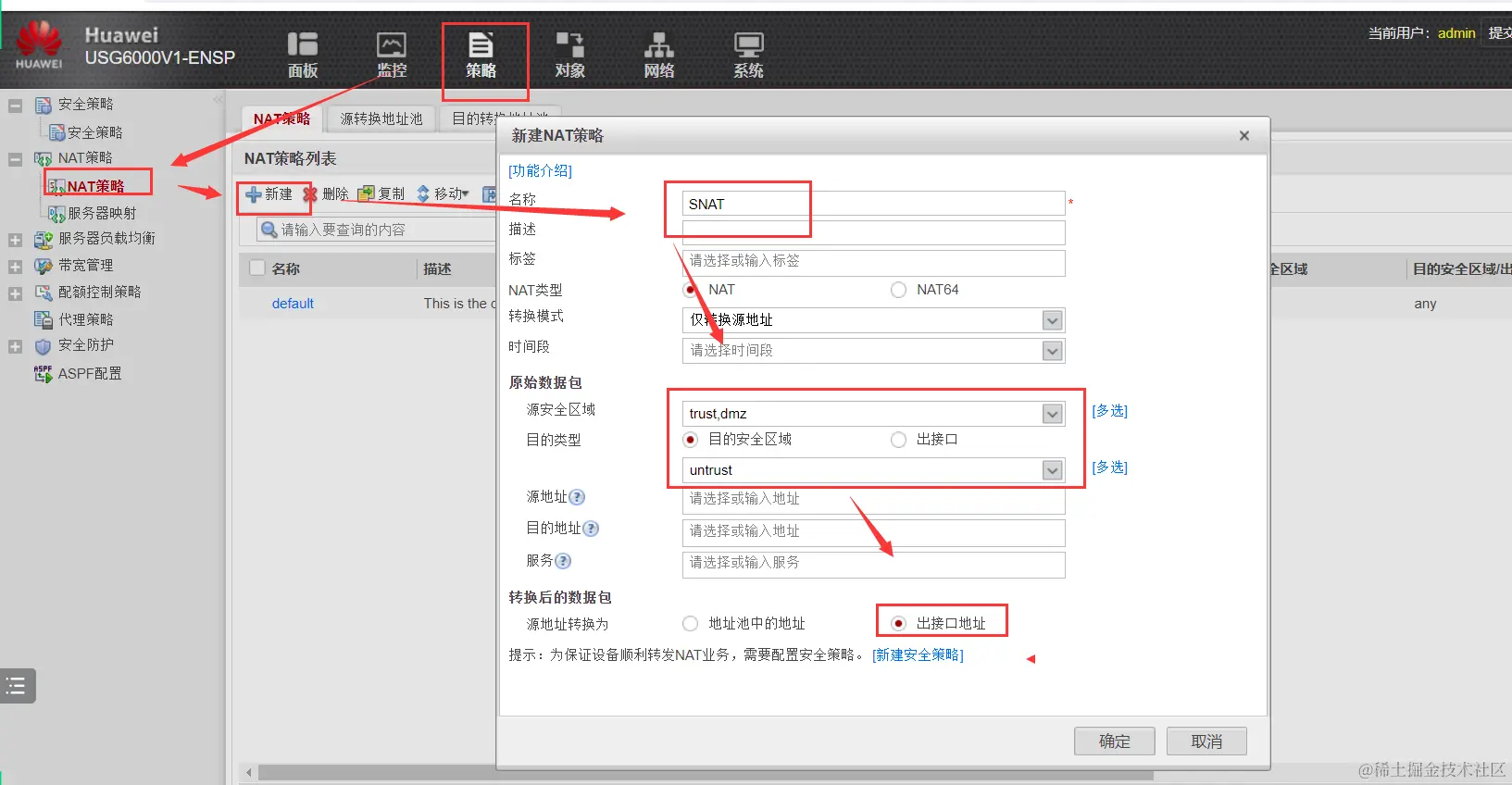
Task: Click the 新建 plus icon
Action: tap(254, 194)
